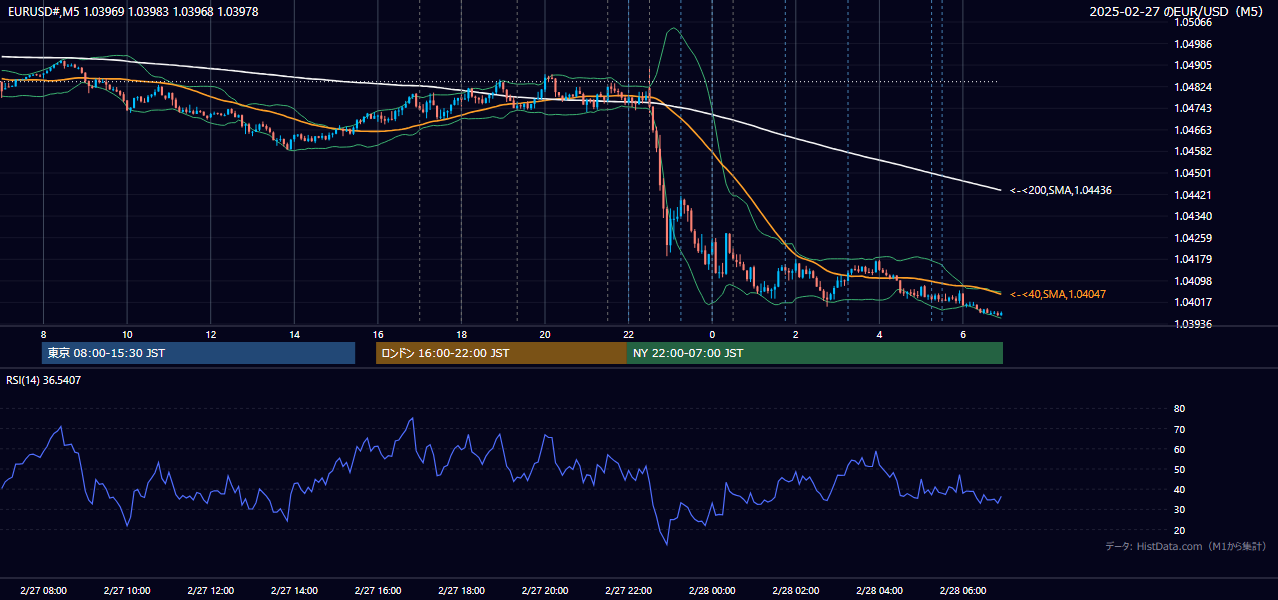Viewport: 1278px width, 600px height.
Task: Click RSI scale value 60
Action: pos(1179,449)
